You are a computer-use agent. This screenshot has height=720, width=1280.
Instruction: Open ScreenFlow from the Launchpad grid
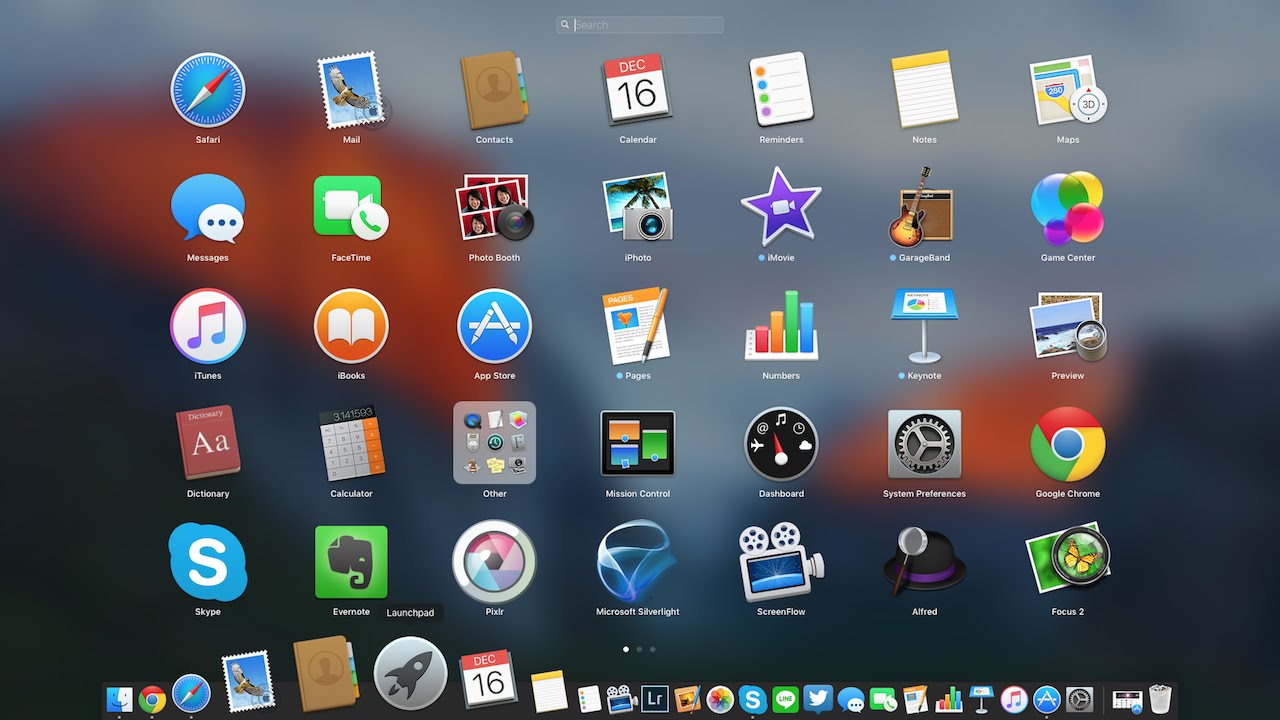tap(781, 562)
